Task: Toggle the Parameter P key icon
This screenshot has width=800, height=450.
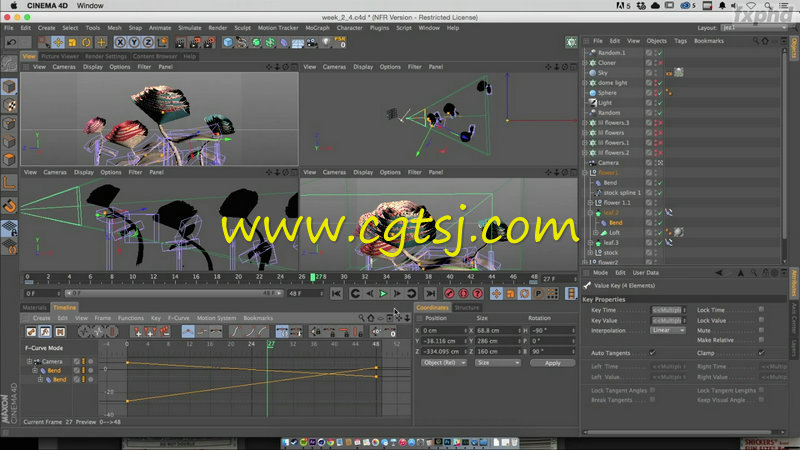Action: [538, 293]
